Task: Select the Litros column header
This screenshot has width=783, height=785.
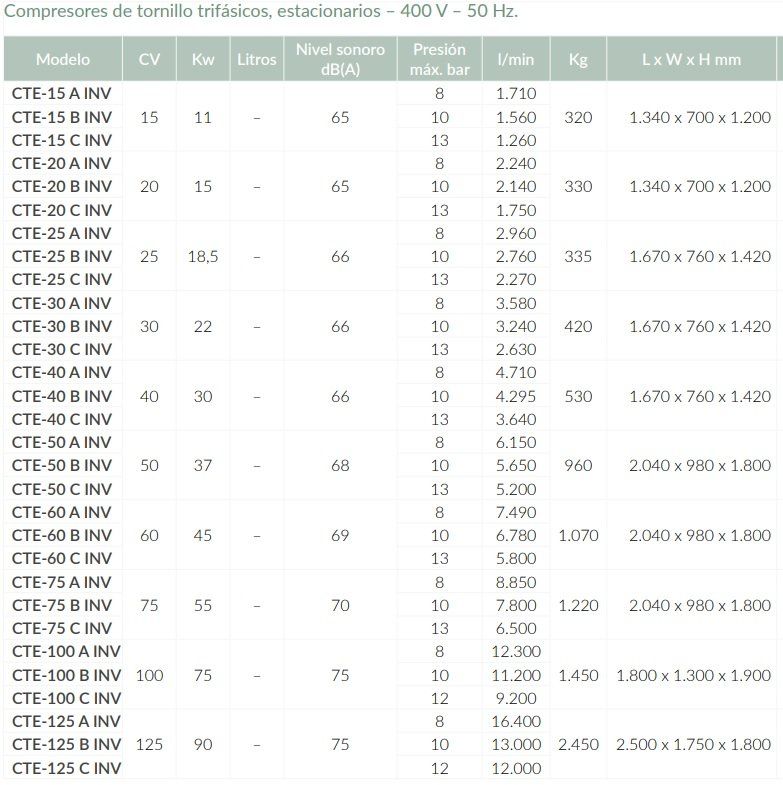Action: (257, 59)
